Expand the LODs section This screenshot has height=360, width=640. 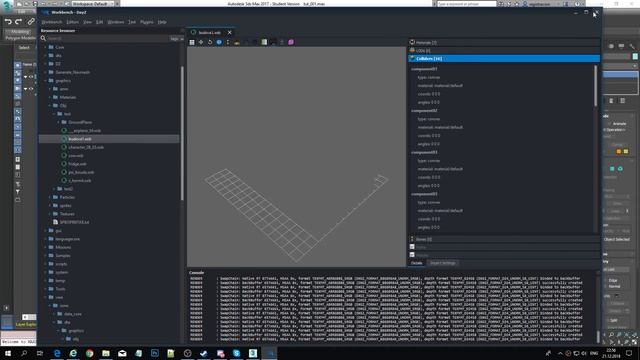tap(504, 50)
